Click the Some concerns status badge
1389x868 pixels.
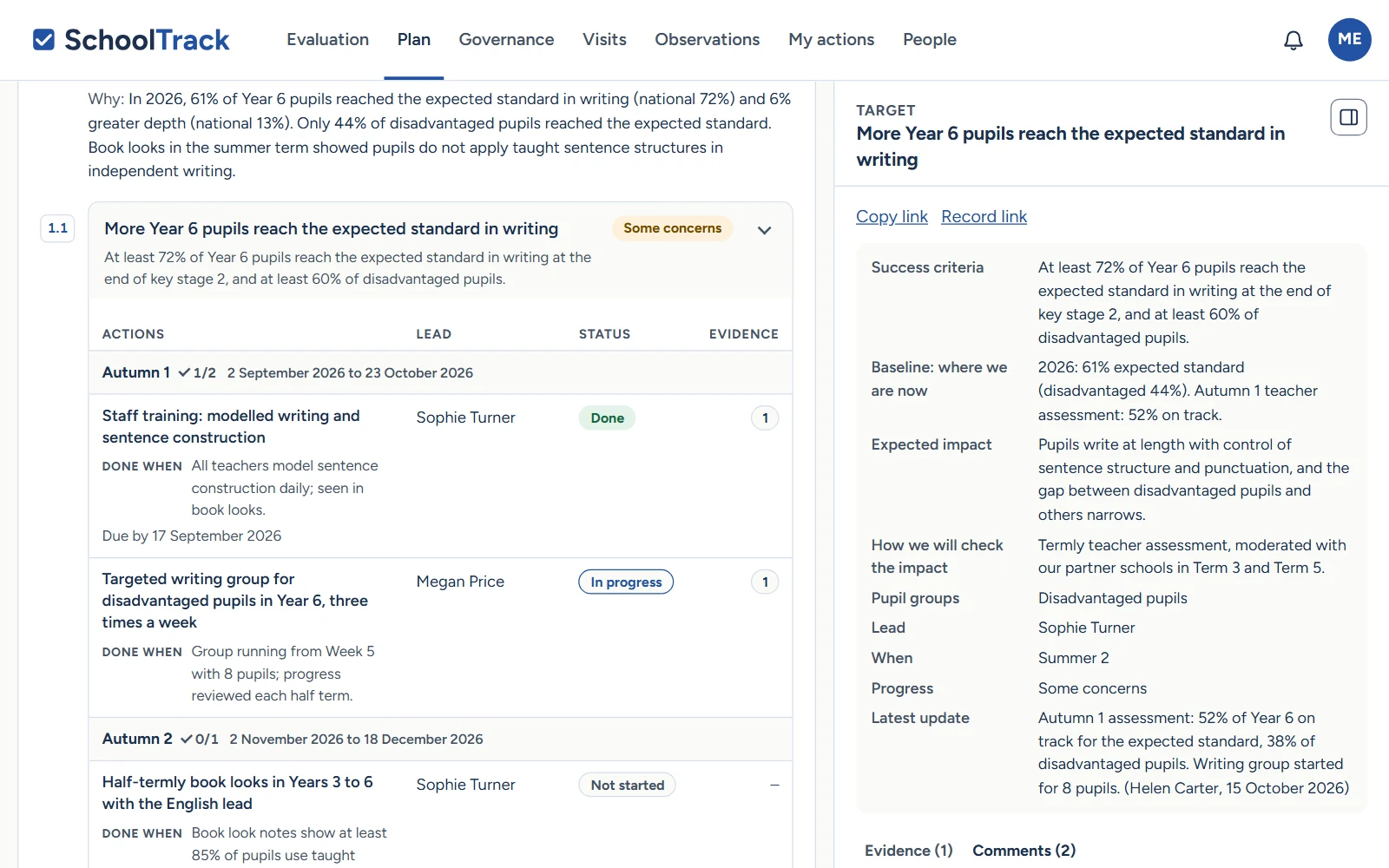[673, 228]
